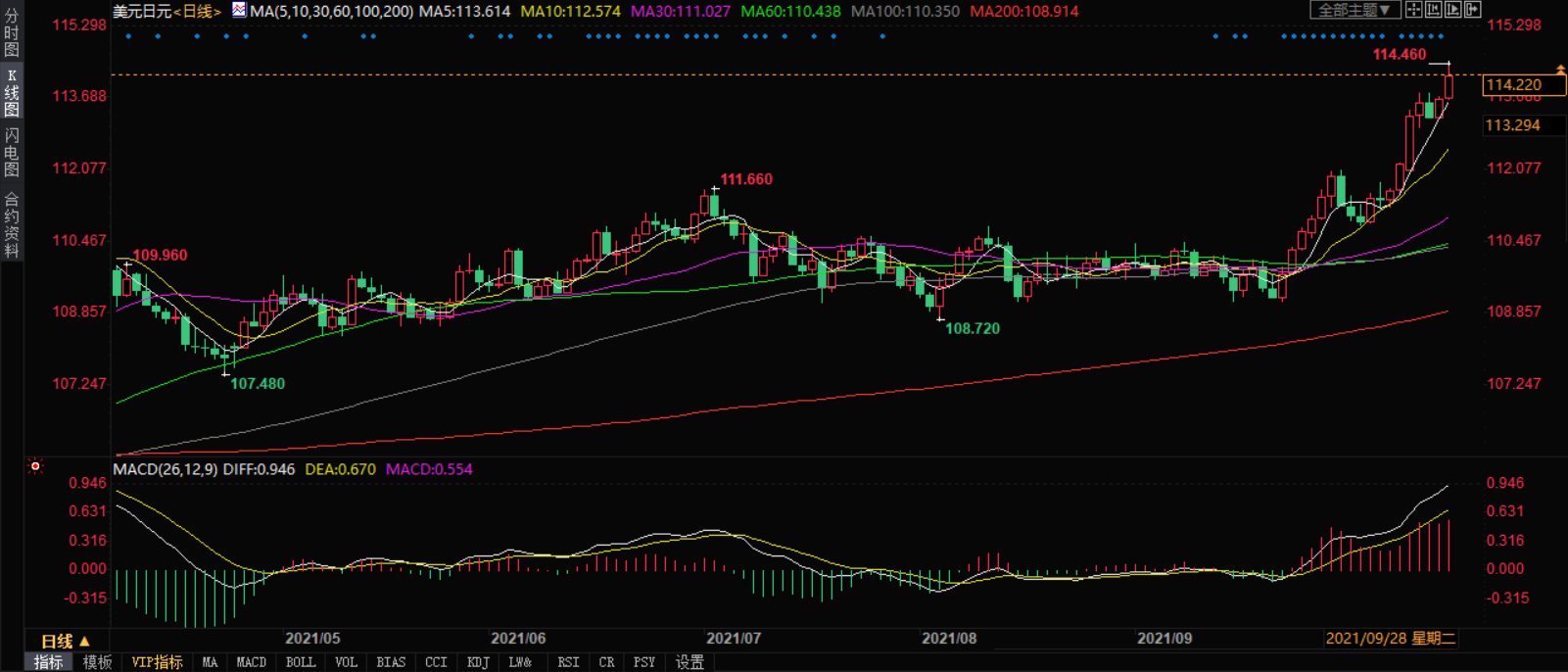Select the 模板 tab
Screen dimensions: 1568x672
click(97, 662)
